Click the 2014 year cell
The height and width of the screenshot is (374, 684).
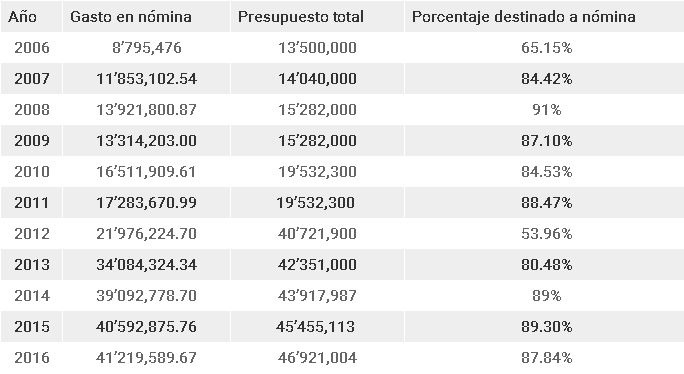32,295
